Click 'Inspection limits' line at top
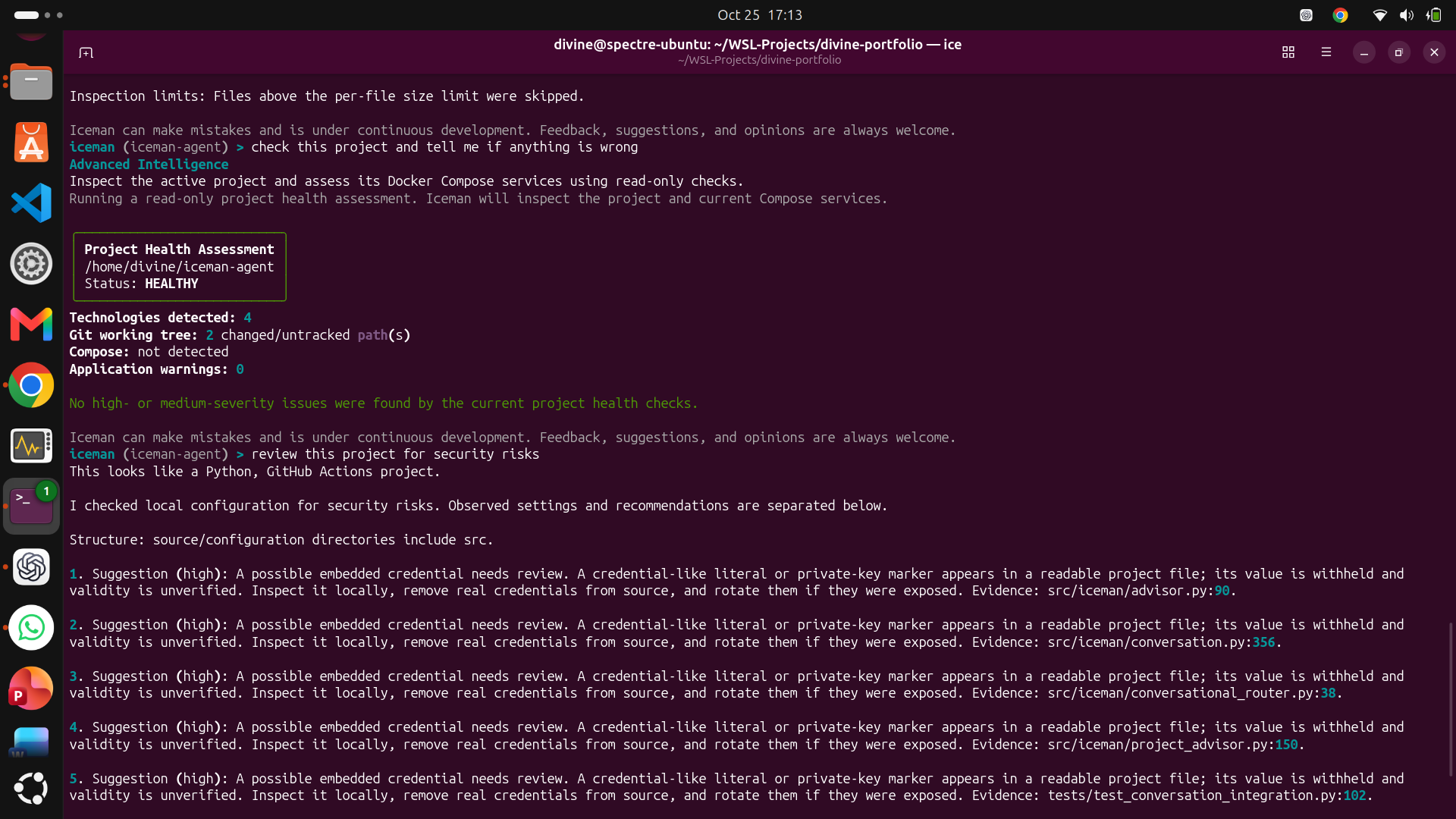1456x819 pixels. [x=327, y=96]
